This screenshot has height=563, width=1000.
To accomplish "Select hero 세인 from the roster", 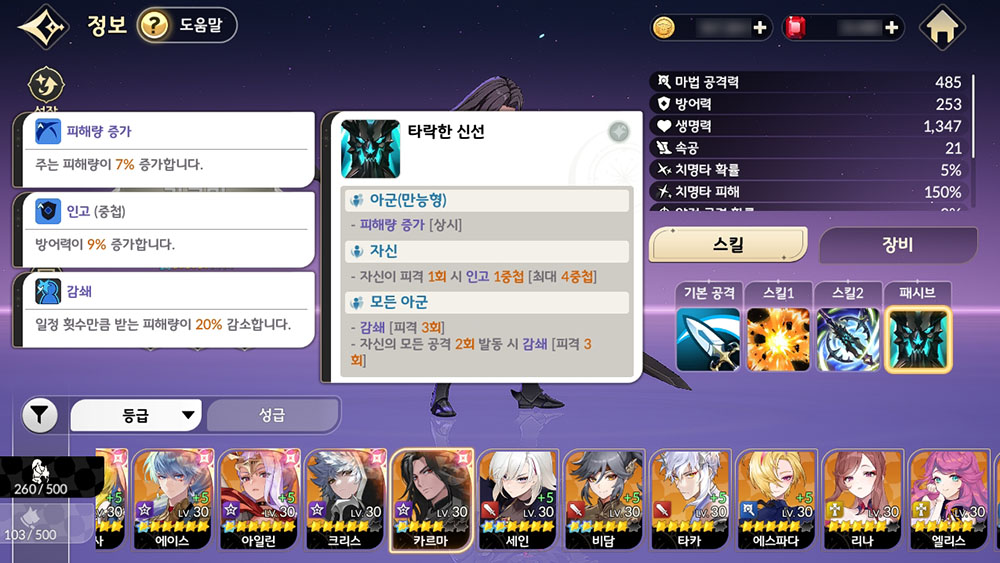I will click(518, 500).
